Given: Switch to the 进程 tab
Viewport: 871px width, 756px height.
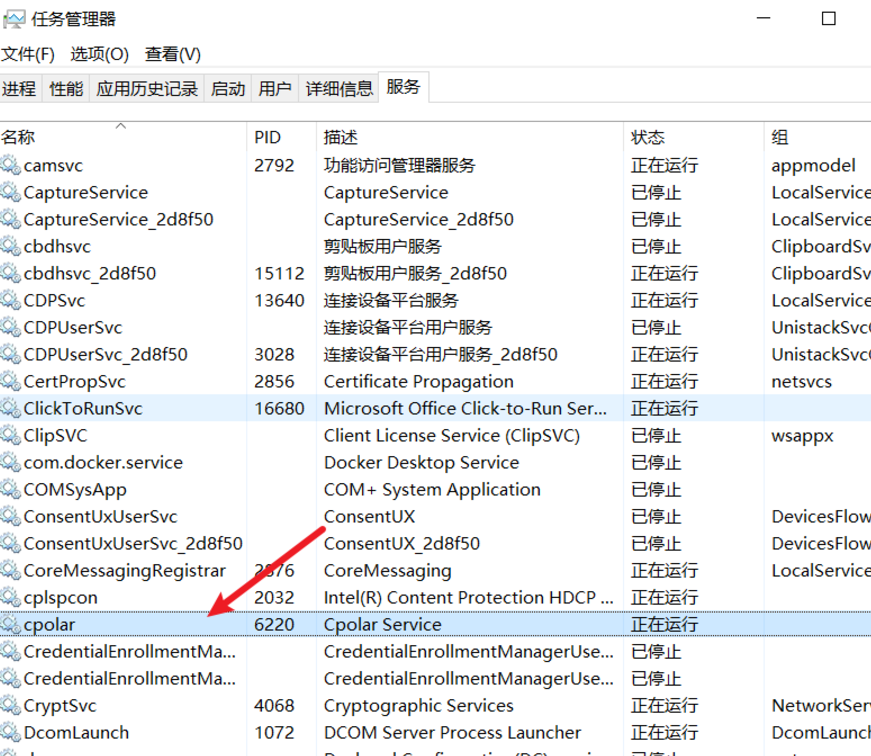Looking at the screenshot, I should (x=21, y=88).
